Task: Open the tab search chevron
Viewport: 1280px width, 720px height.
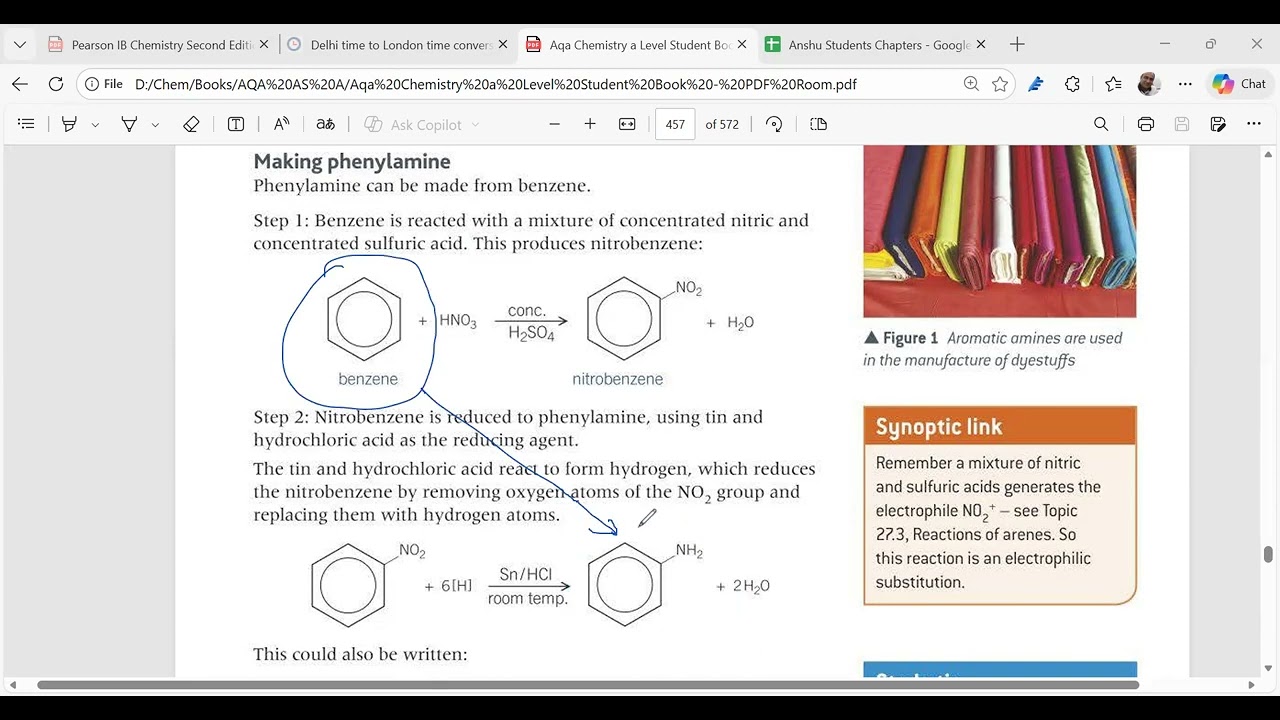Action: pyautogui.click(x=20, y=44)
